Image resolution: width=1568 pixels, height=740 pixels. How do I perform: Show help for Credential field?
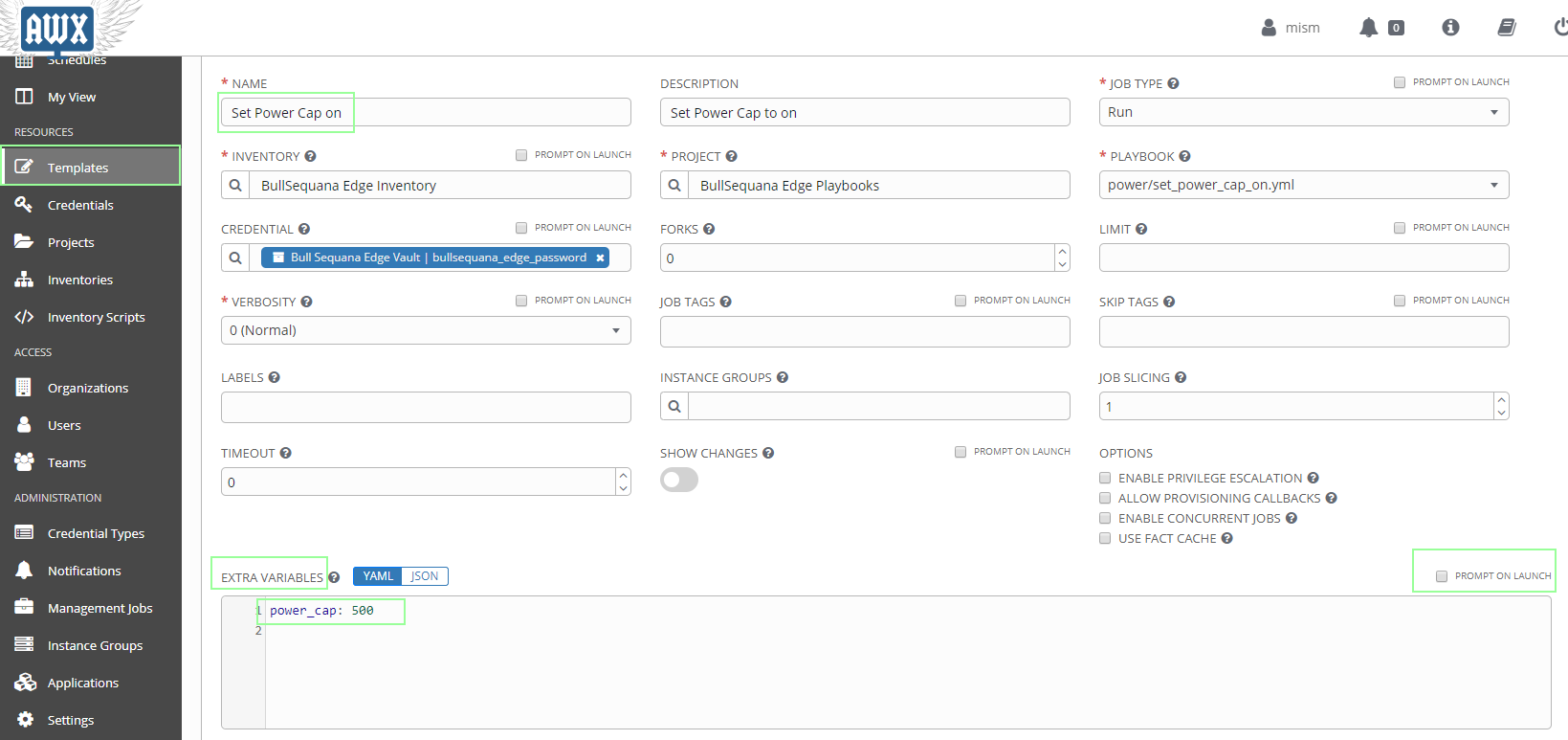pyautogui.click(x=304, y=229)
